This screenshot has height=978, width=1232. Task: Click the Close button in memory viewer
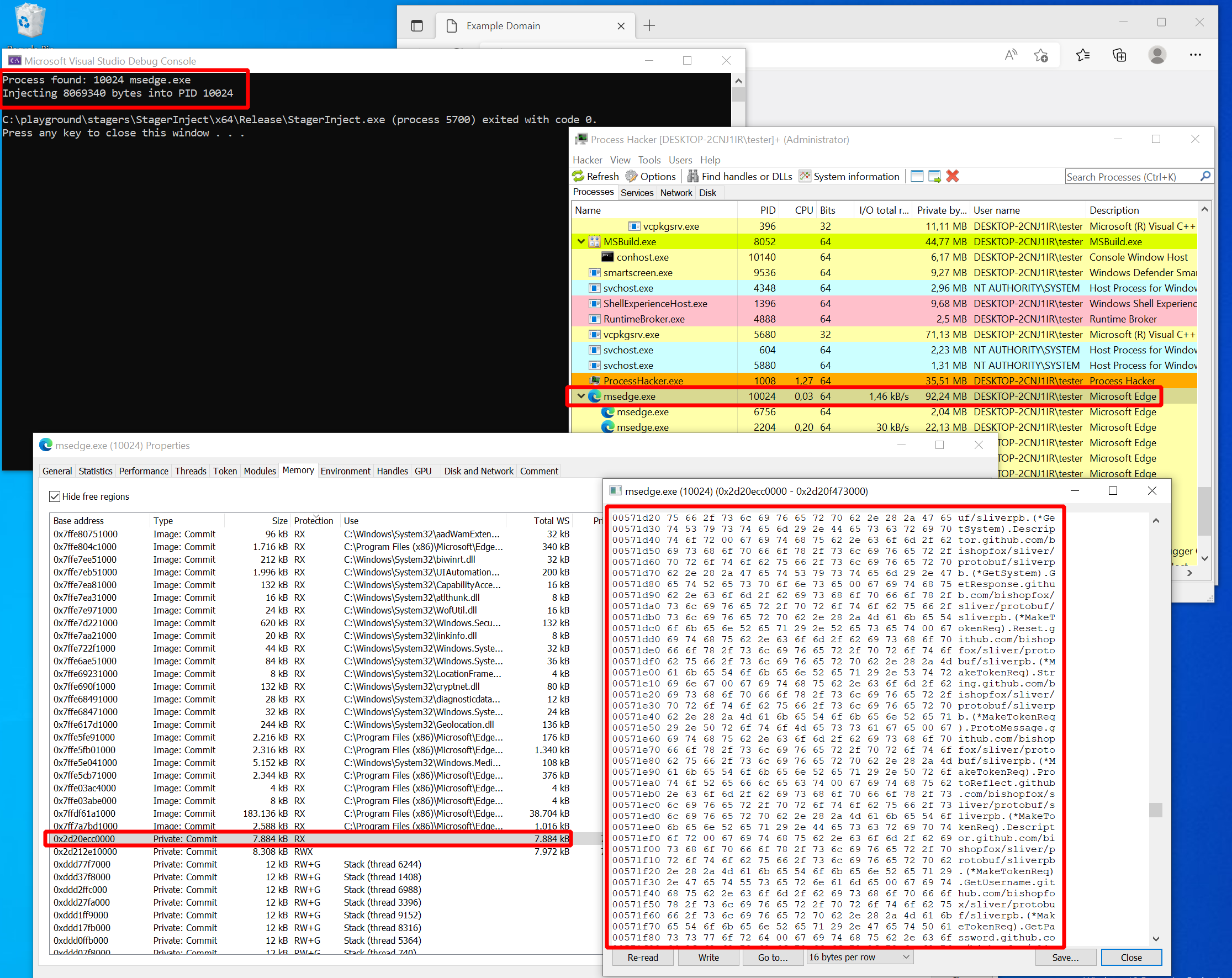(1131, 958)
